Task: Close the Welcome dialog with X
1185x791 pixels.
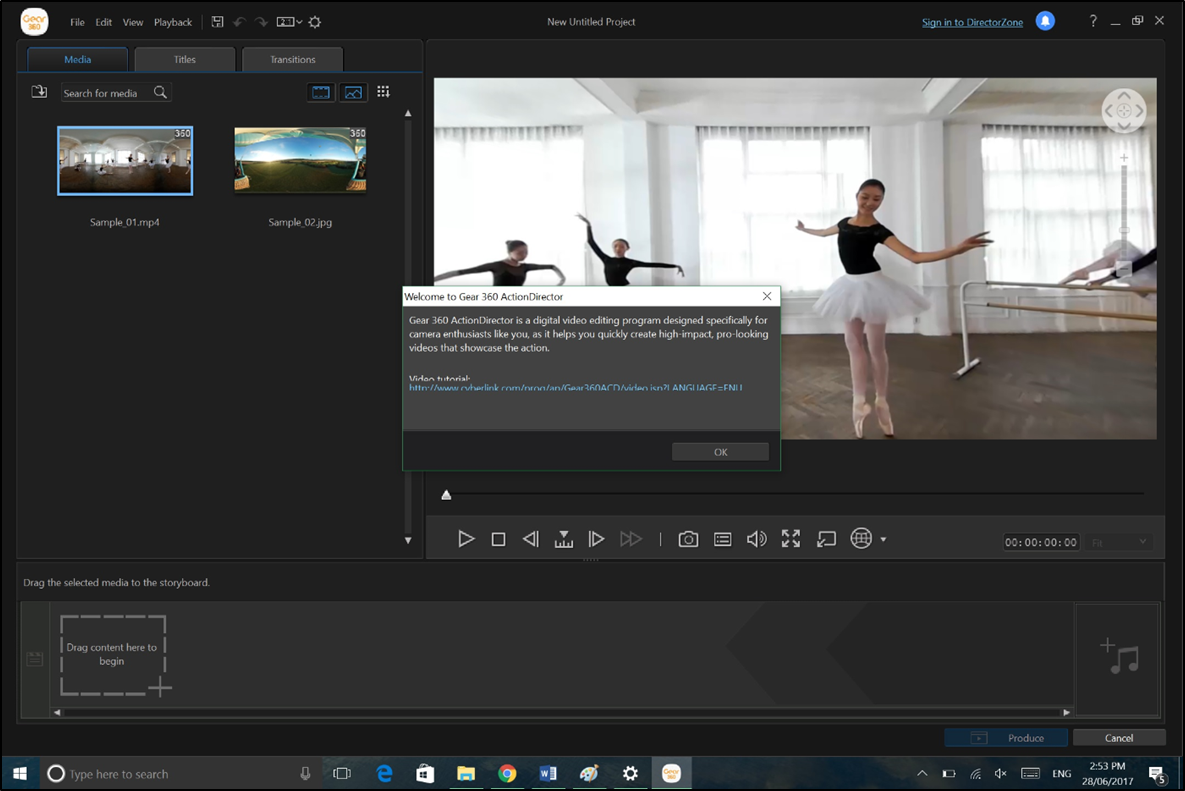Action: coord(767,296)
